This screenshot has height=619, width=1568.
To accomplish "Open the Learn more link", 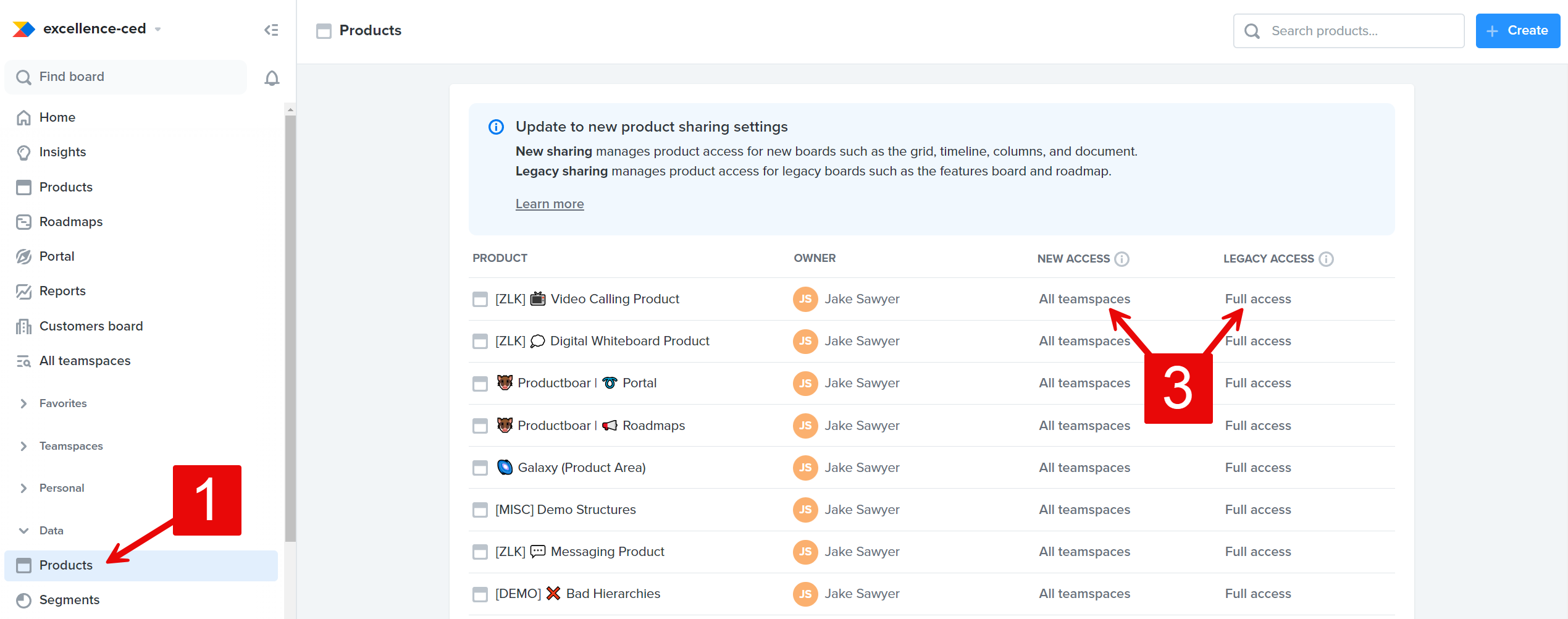I will coord(549,203).
